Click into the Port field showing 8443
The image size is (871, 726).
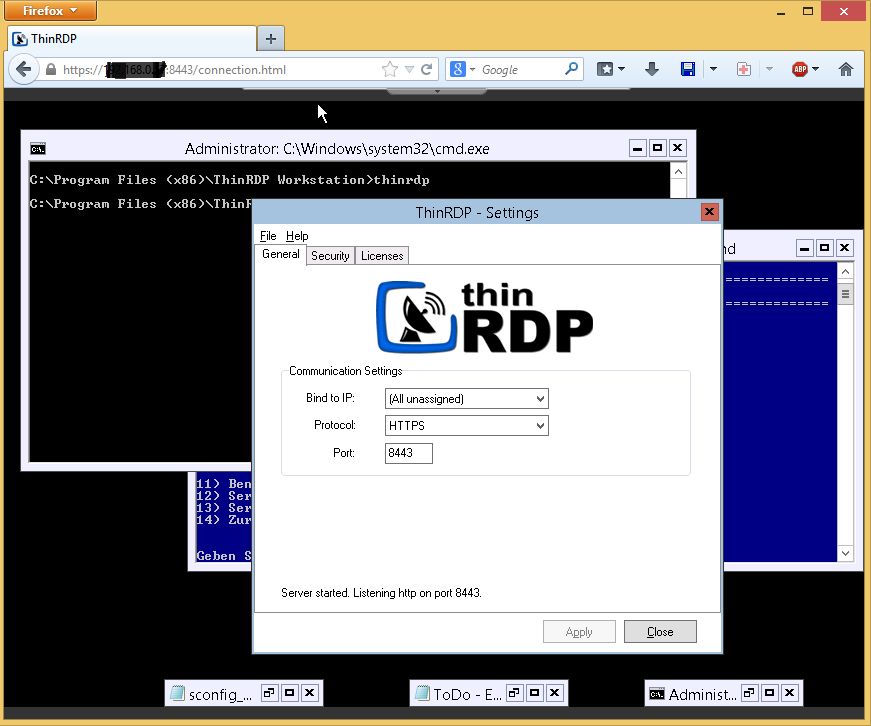point(409,454)
